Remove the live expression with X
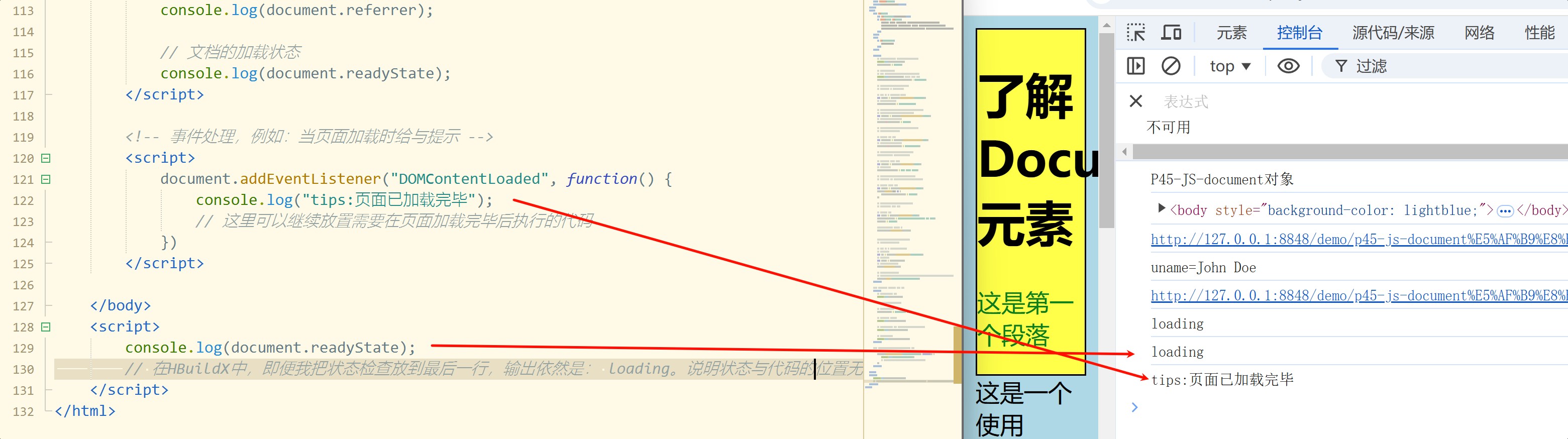Image resolution: width=1568 pixels, height=439 pixels. click(x=1135, y=101)
